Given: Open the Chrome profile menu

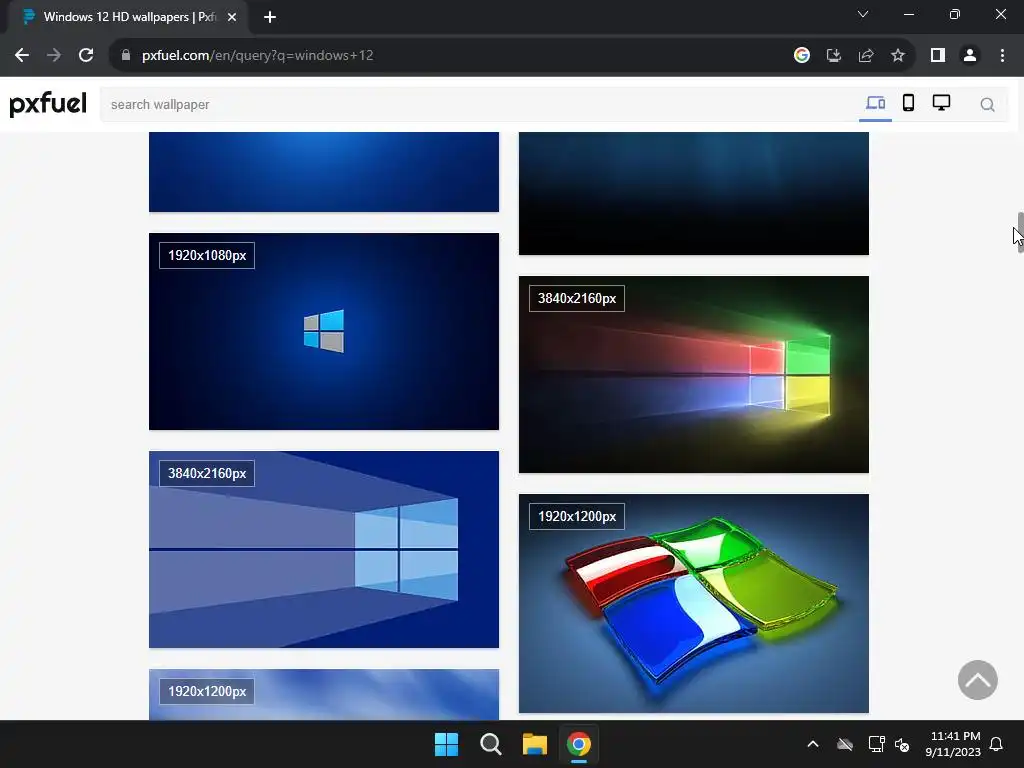Looking at the screenshot, I should (970, 56).
